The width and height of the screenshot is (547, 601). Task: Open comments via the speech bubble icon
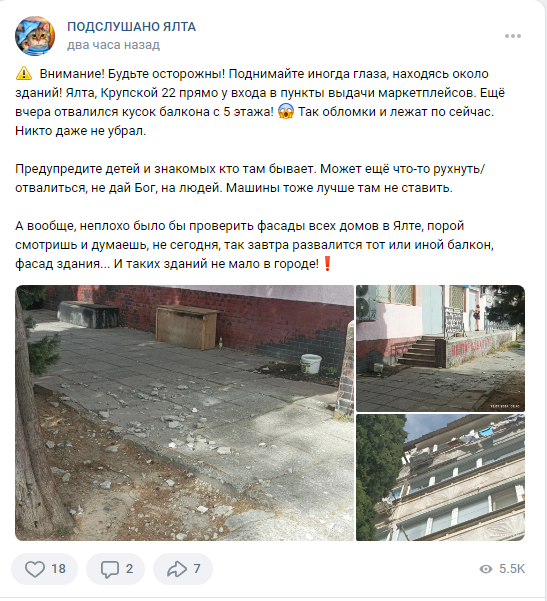[x=110, y=569]
